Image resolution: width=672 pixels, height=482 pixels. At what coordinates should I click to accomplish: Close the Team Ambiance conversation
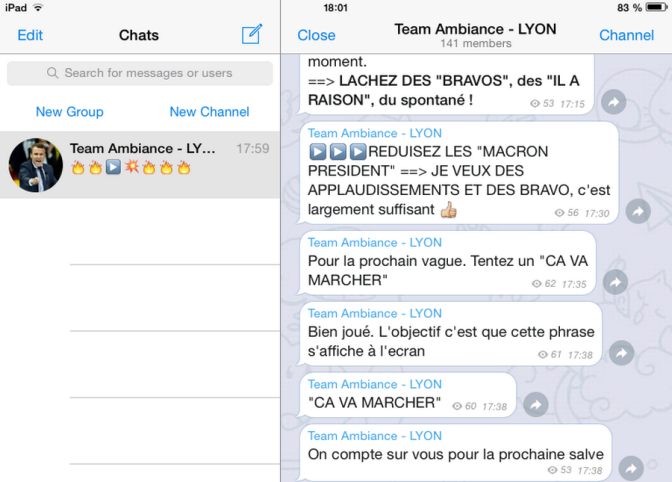click(x=316, y=35)
